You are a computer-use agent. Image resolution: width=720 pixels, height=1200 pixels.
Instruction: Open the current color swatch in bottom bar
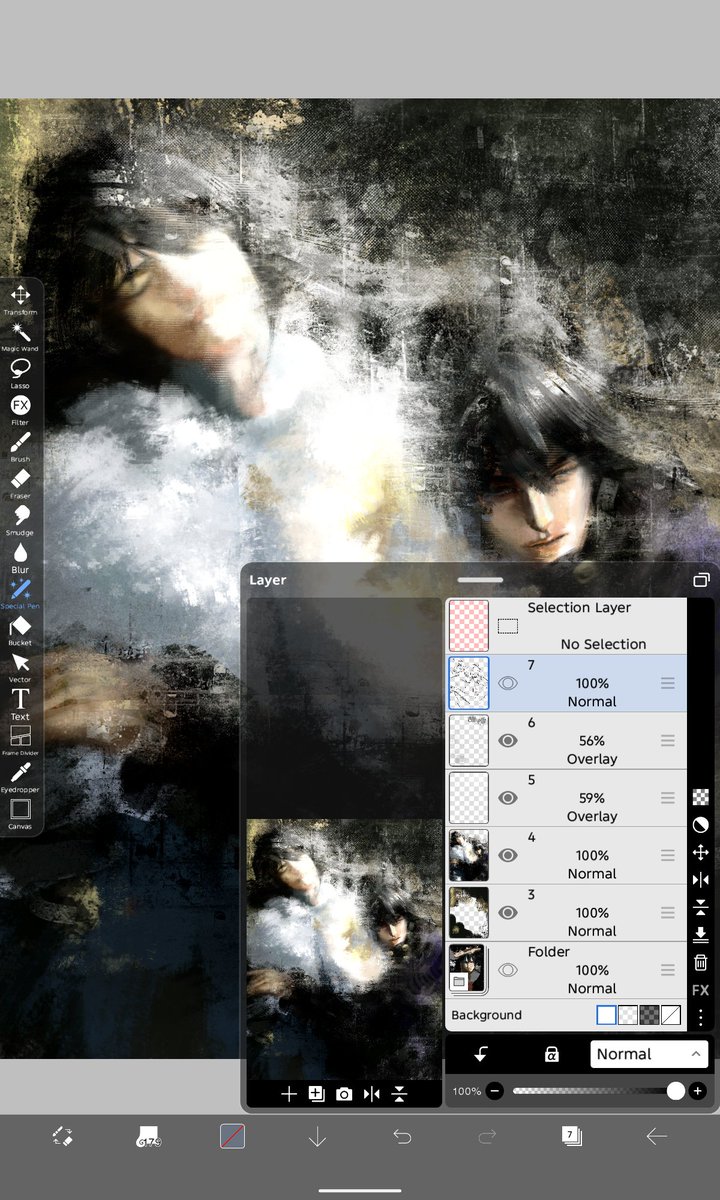tap(232, 1136)
